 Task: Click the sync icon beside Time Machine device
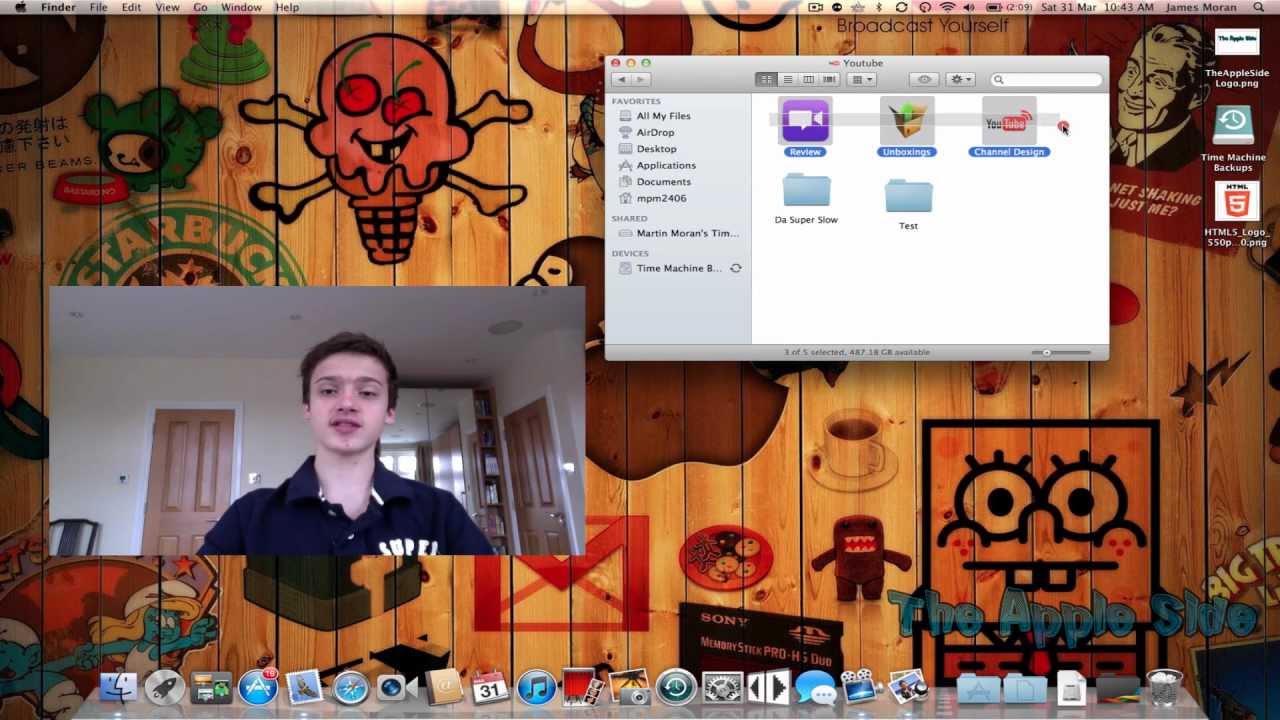[736, 268]
